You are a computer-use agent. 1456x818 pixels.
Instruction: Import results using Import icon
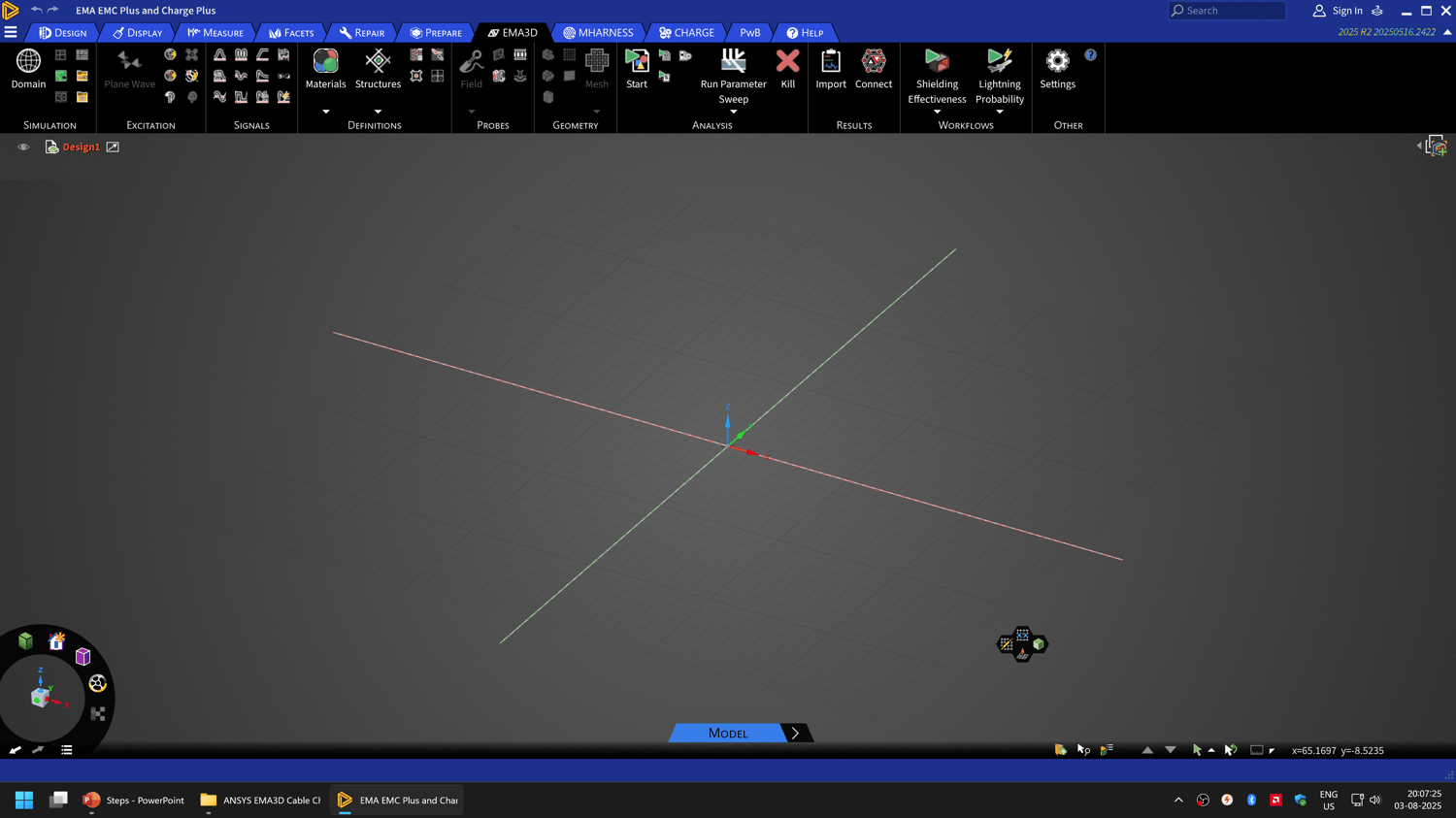831,69
